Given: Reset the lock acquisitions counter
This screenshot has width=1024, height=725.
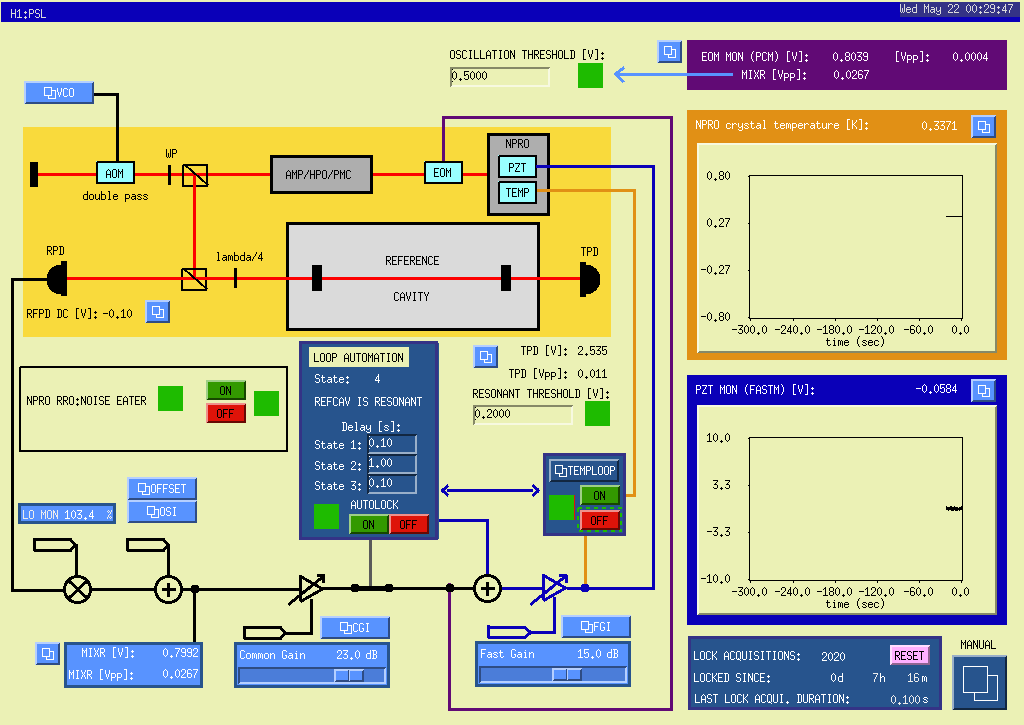Looking at the screenshot, I should pyautogui.click(x=910, y=656).
